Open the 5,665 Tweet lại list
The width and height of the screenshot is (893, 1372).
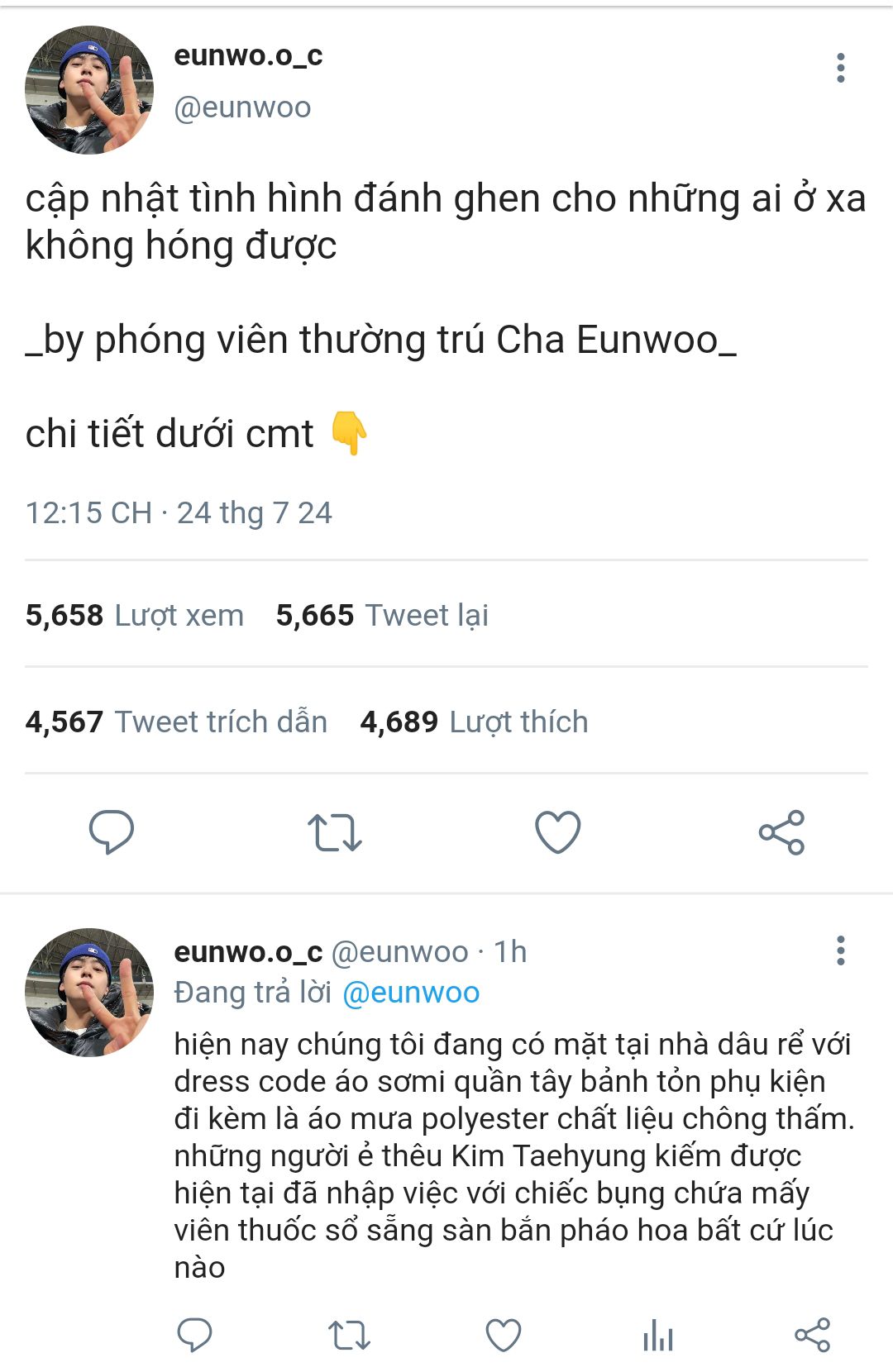(382, 615)
